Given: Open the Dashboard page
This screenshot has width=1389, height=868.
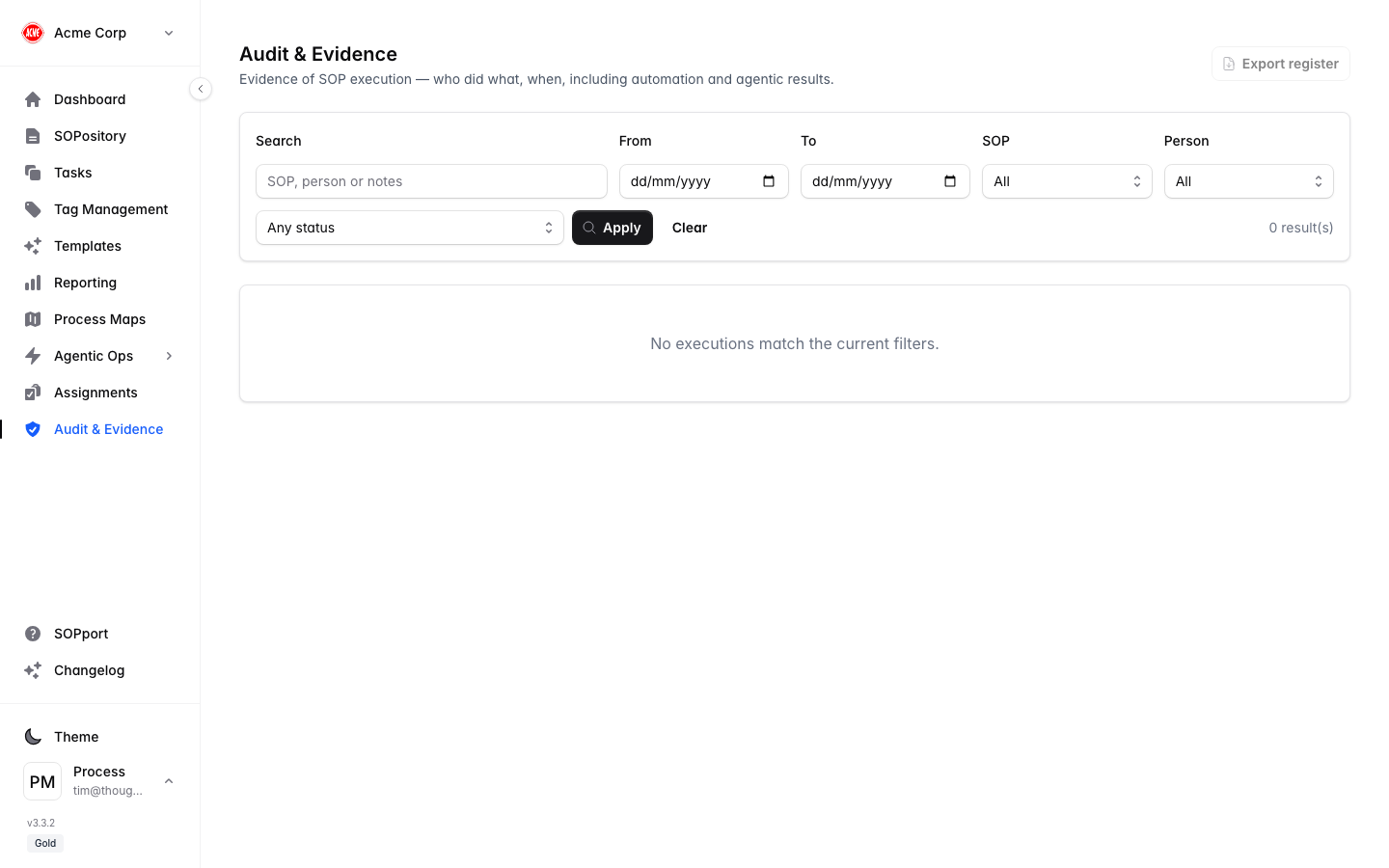Looking at the screenshot, I should 99,99.
